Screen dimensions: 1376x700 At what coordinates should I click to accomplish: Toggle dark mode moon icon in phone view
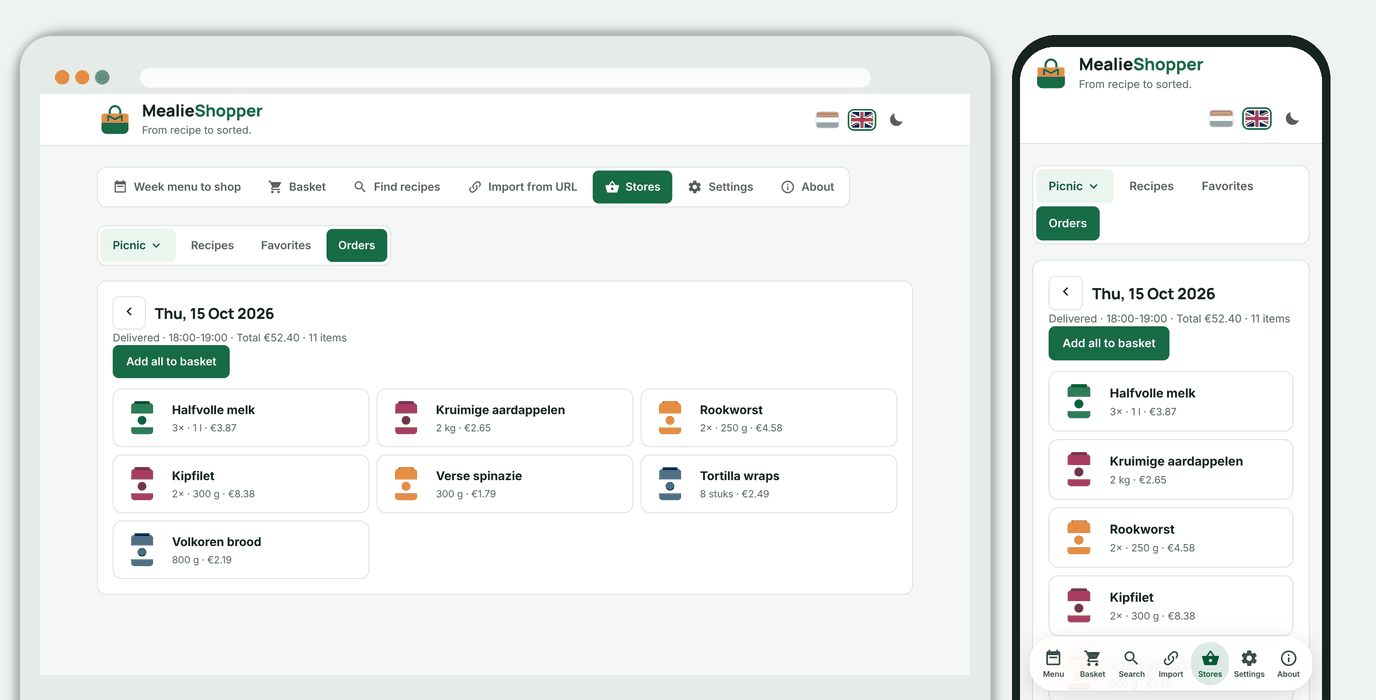pyautogui.click(x=1292, y=119)
